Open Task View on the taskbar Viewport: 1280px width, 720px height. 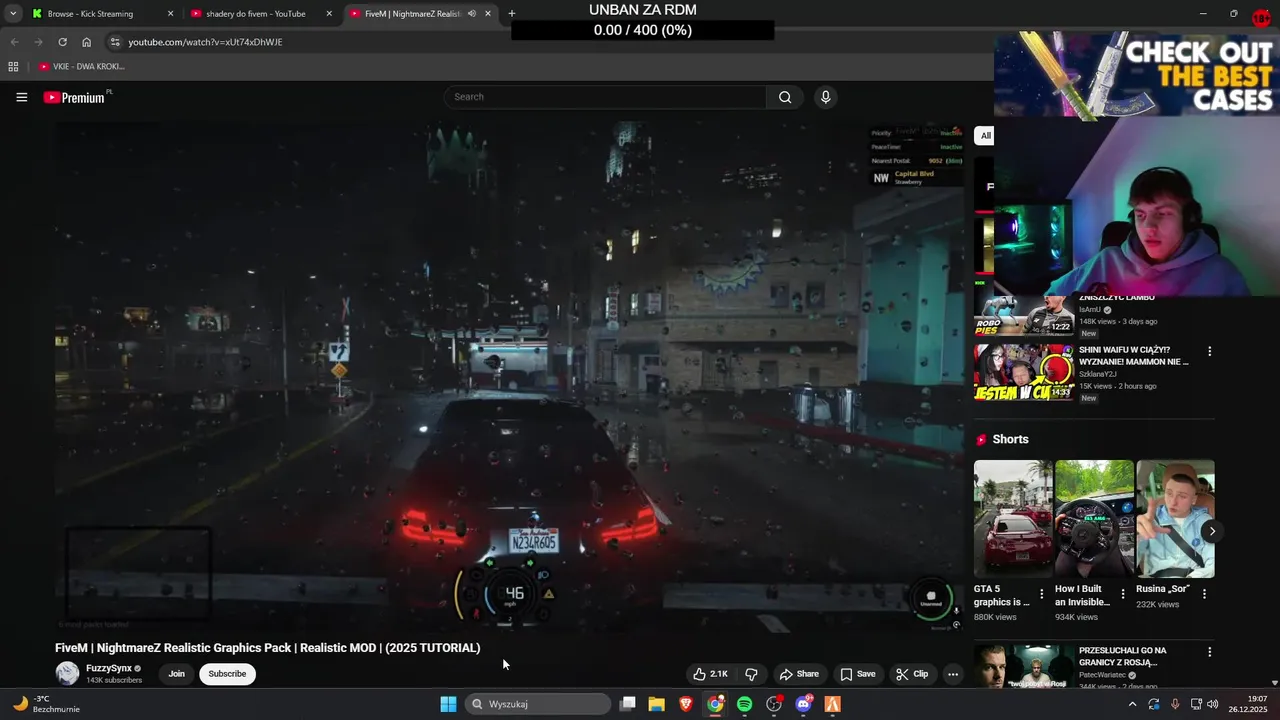pyautogui.click(x=628, y=704)
